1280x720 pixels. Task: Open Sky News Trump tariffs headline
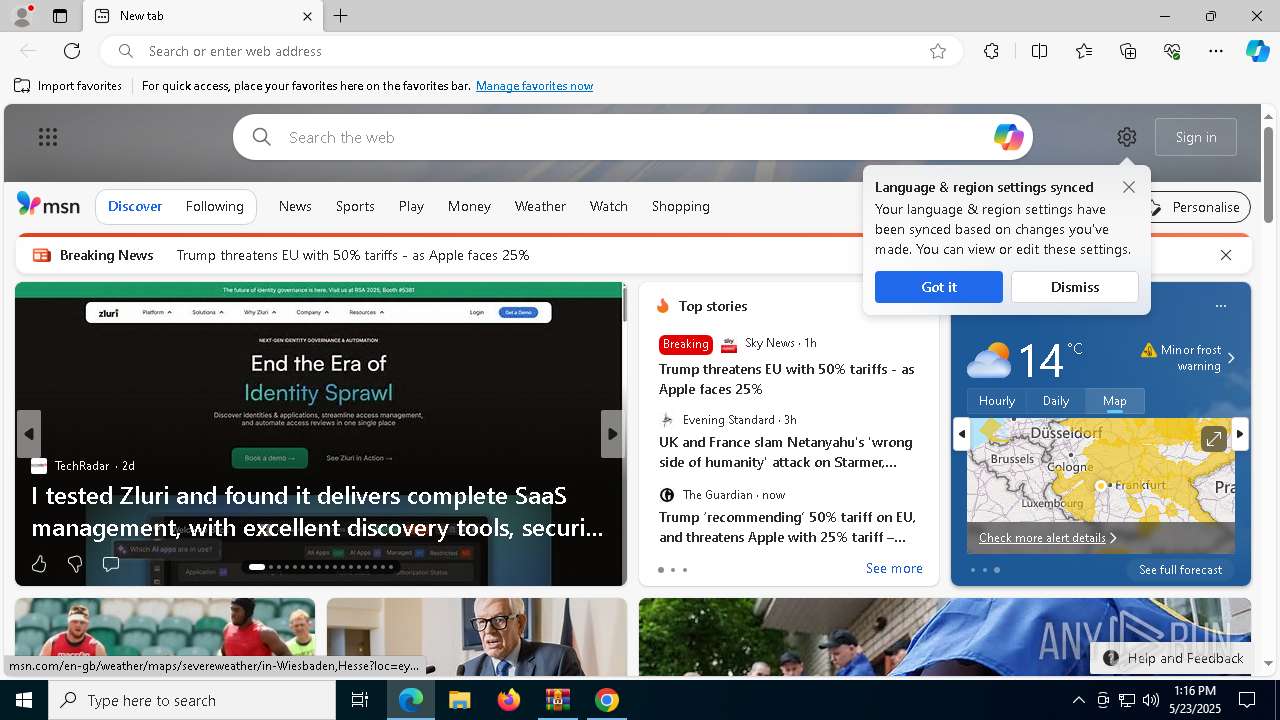click(786, 379)
